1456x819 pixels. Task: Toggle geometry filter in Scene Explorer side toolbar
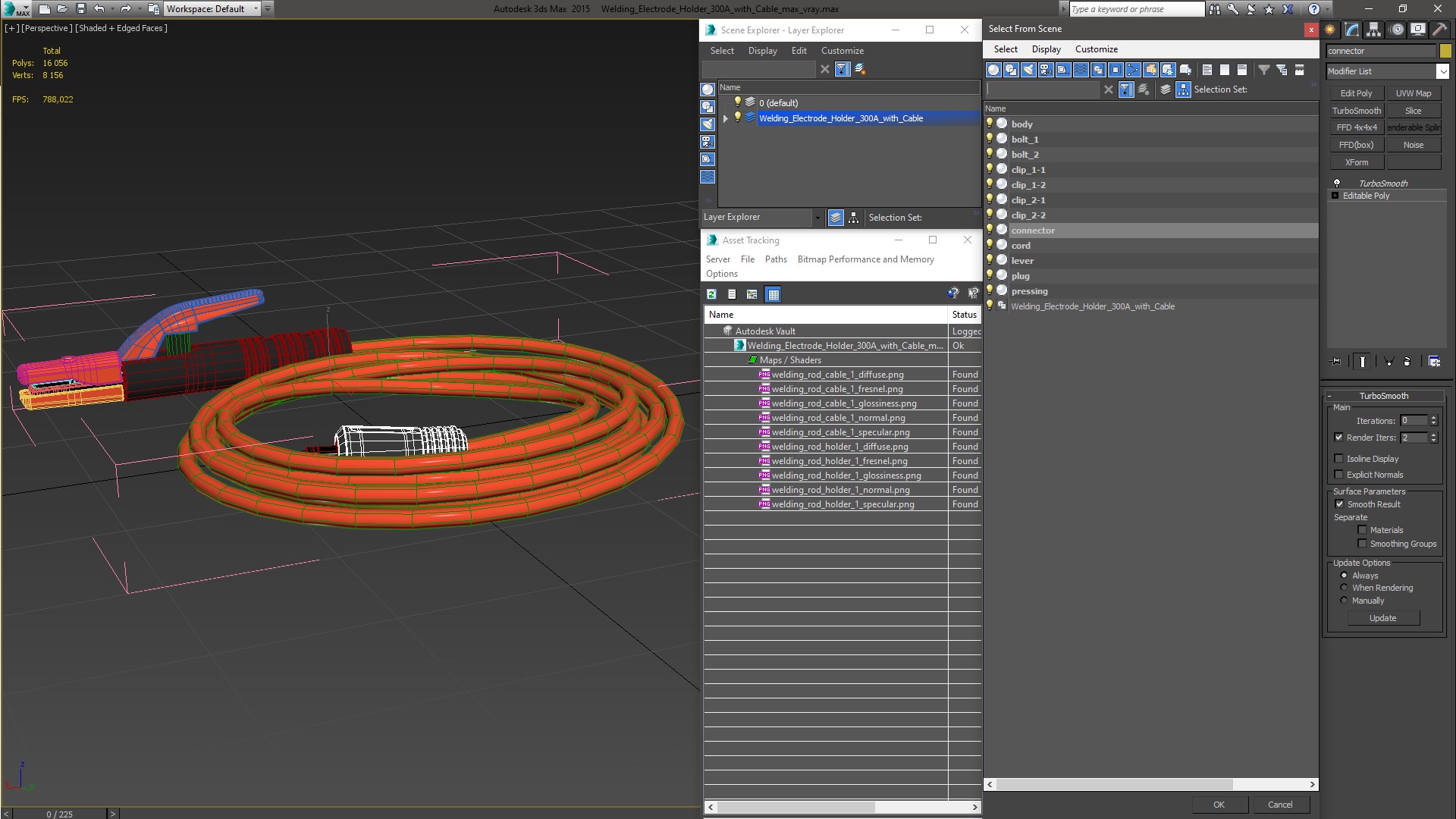[708, 89]
